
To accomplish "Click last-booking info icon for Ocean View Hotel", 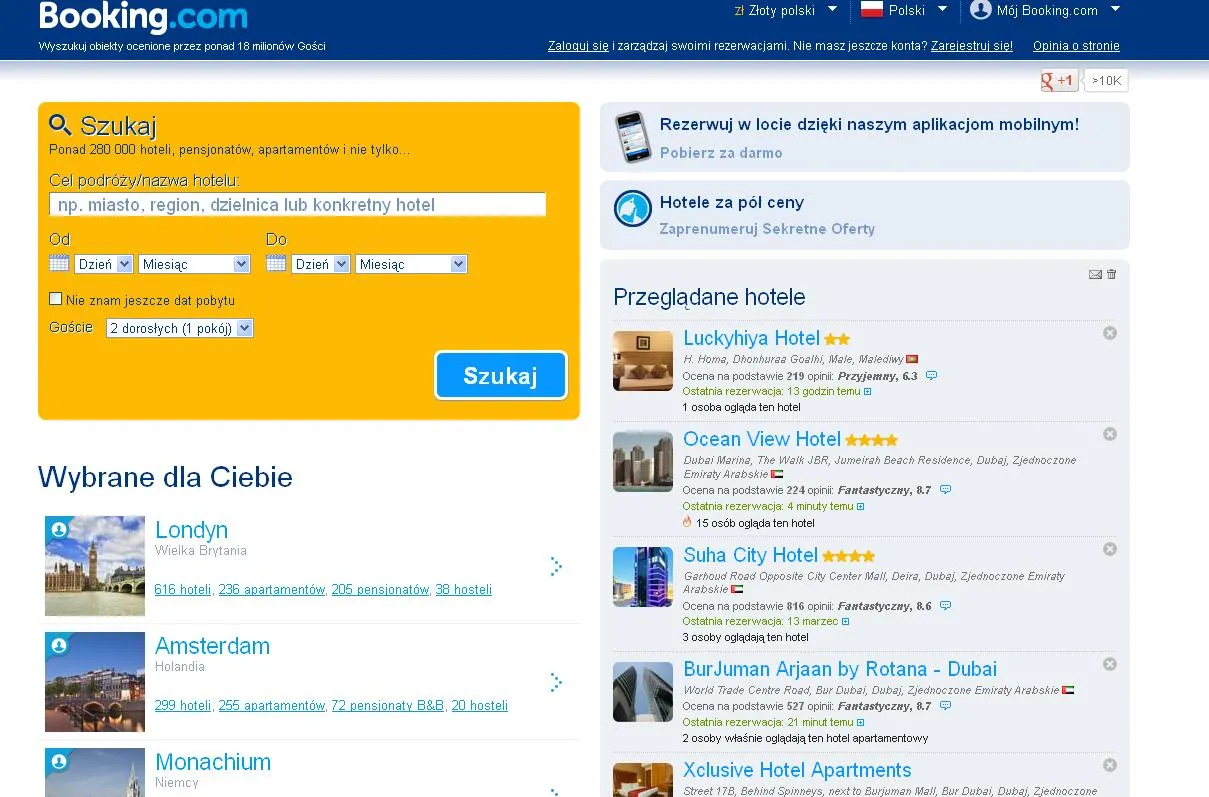I will pyautogui.click(x=860, y=507).
